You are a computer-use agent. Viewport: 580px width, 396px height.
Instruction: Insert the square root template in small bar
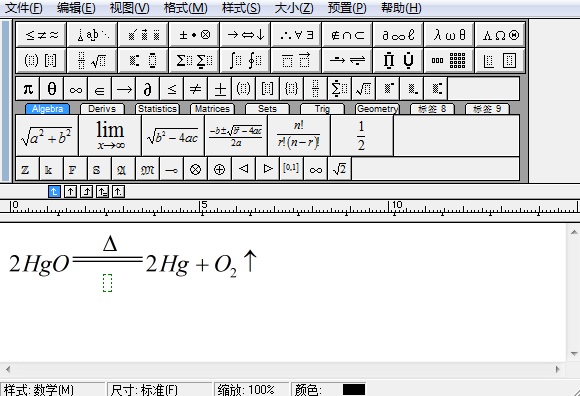[x=364, y=89]
